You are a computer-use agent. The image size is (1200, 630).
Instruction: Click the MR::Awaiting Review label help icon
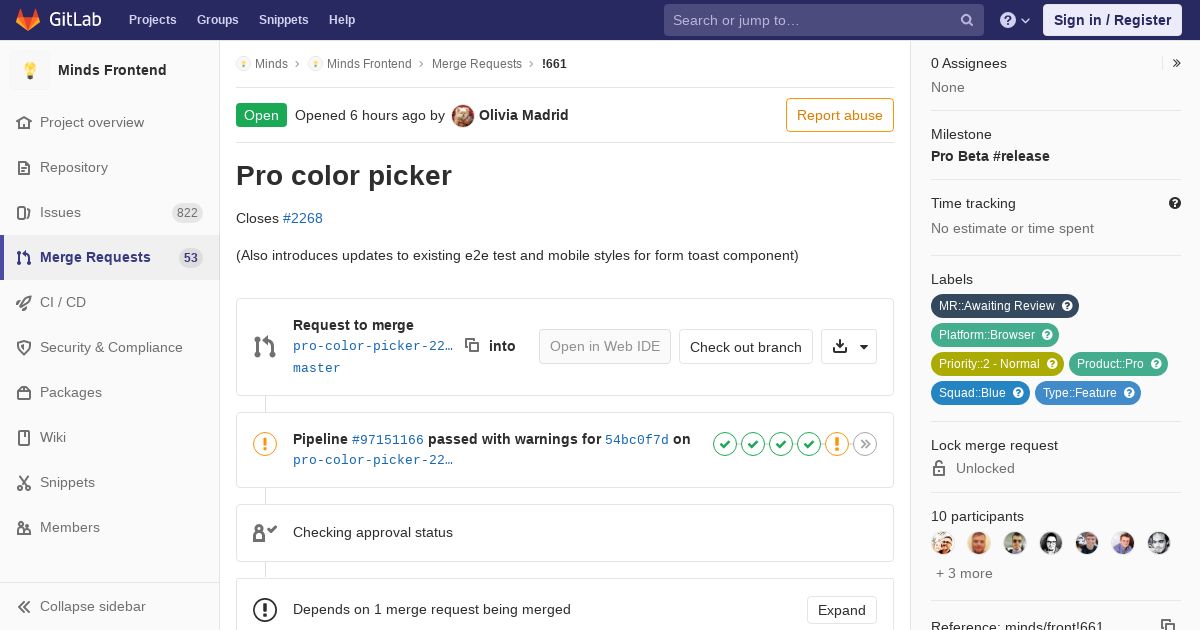(x=1067, y=306)
